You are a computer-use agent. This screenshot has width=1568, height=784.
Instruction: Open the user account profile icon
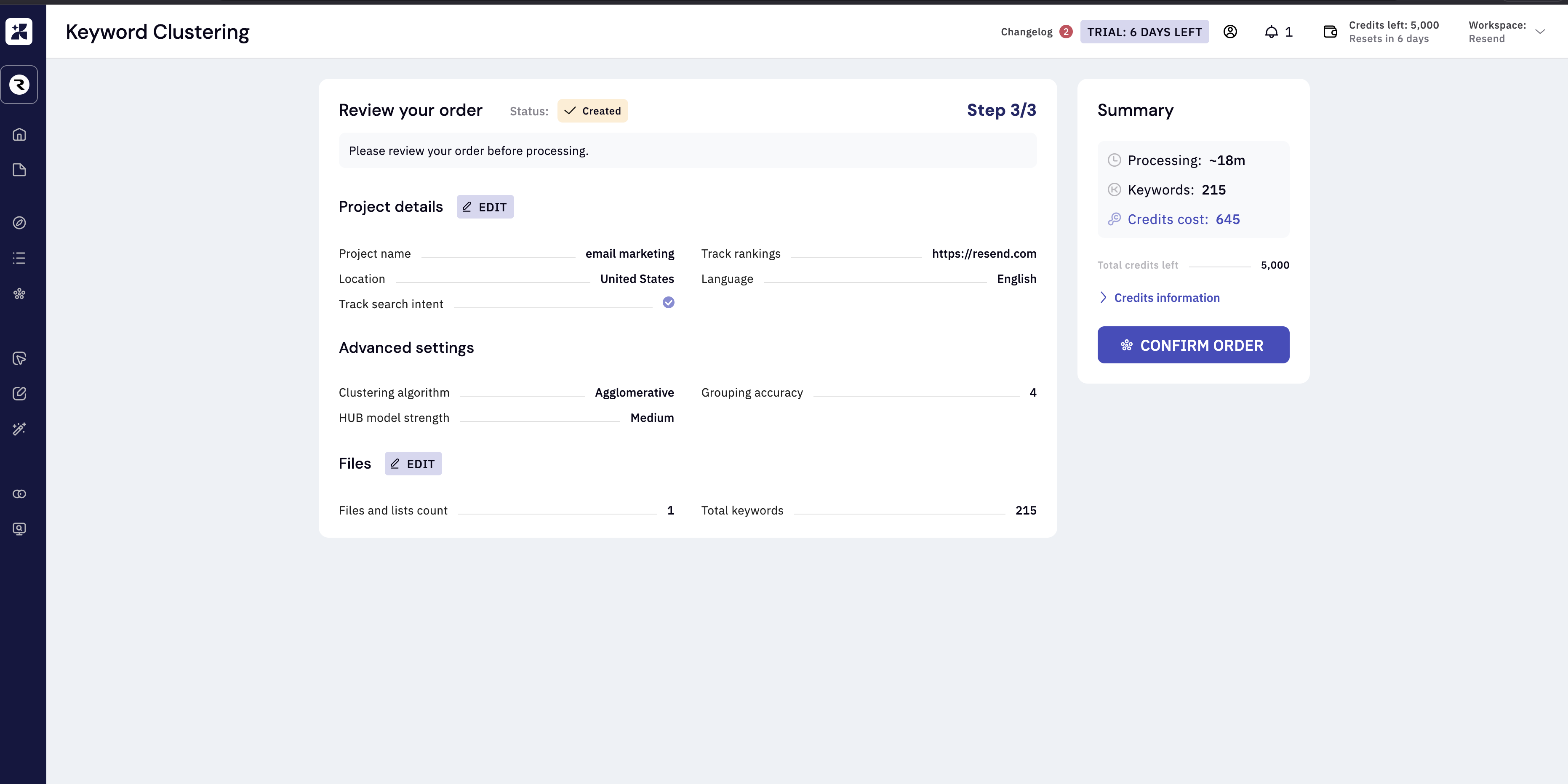(1230, 32)
